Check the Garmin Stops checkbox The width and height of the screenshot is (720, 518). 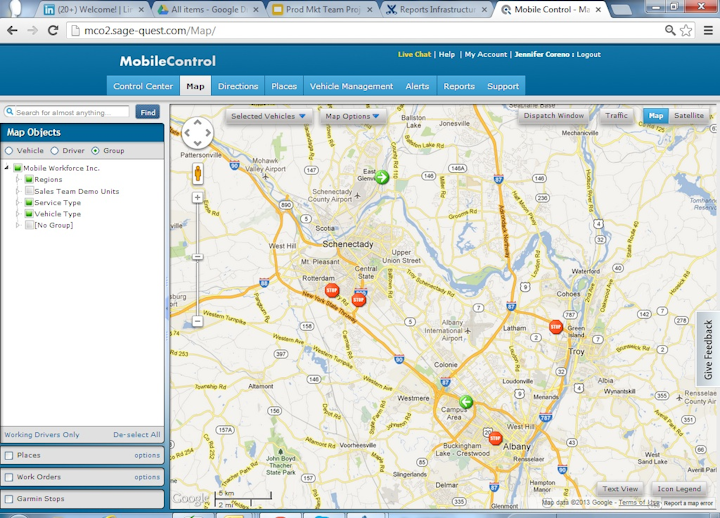pos(9,499)
